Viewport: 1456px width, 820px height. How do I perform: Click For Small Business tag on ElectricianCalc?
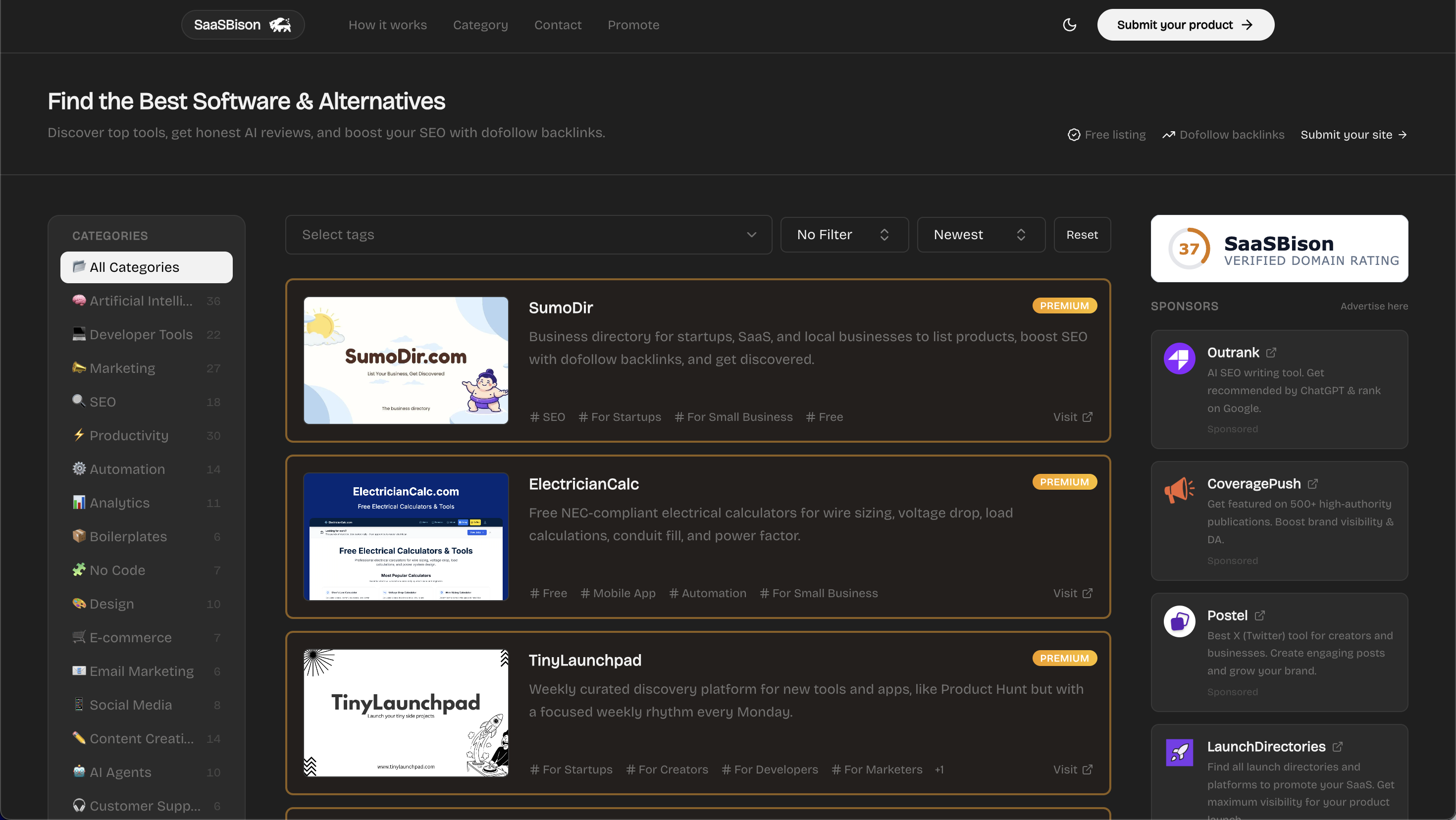(819, 593)
